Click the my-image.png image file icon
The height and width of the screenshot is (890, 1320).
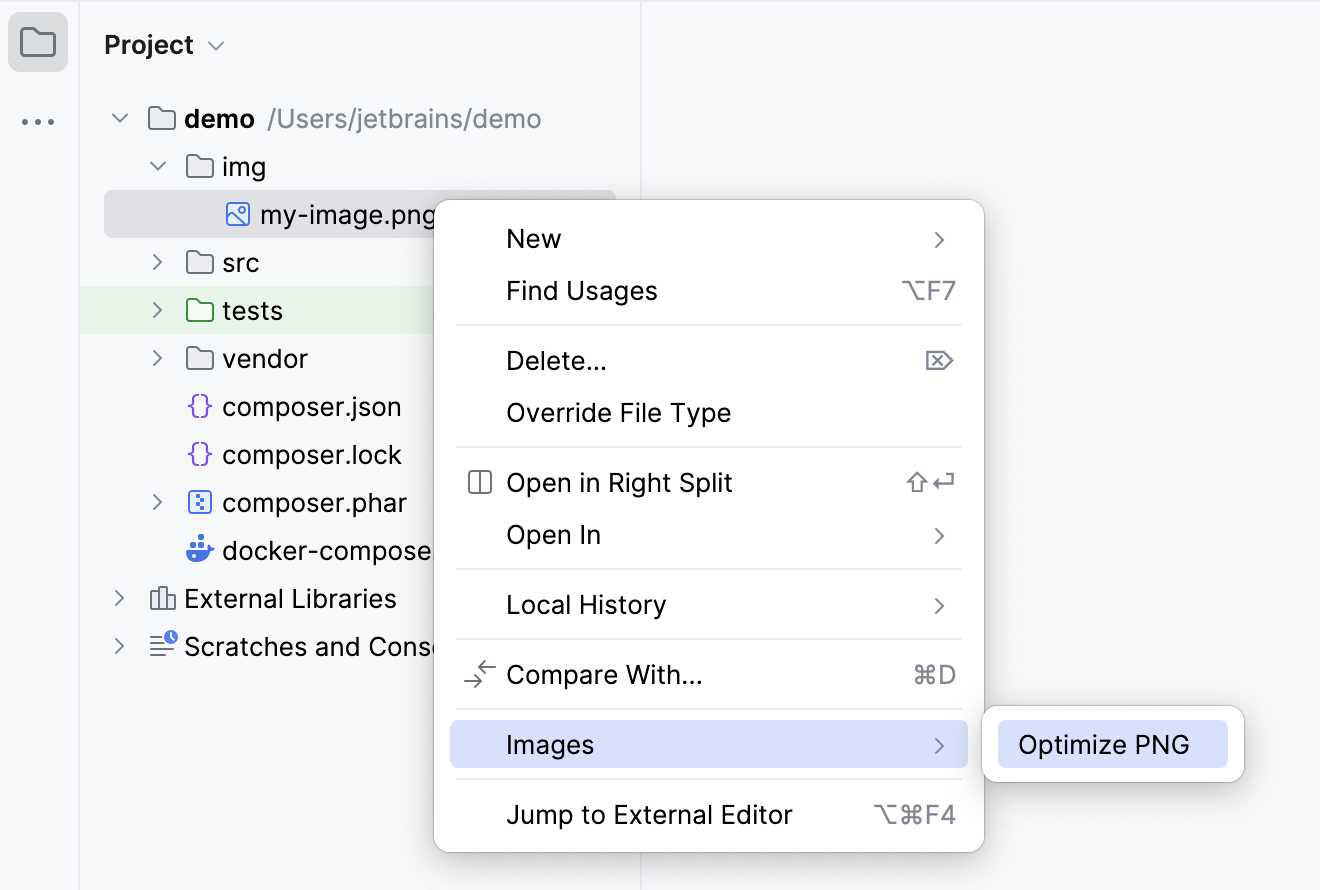(x=236, y=214)
